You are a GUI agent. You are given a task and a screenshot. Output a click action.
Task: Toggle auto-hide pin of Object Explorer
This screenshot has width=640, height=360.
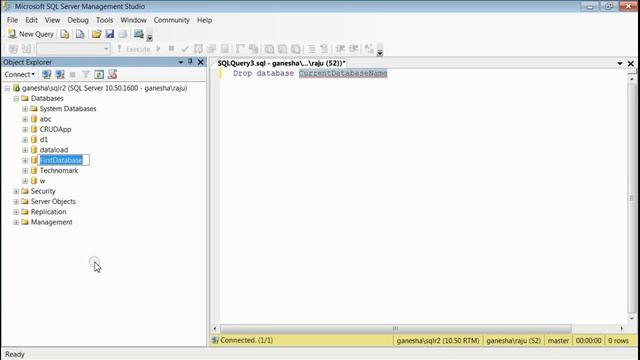190,62
